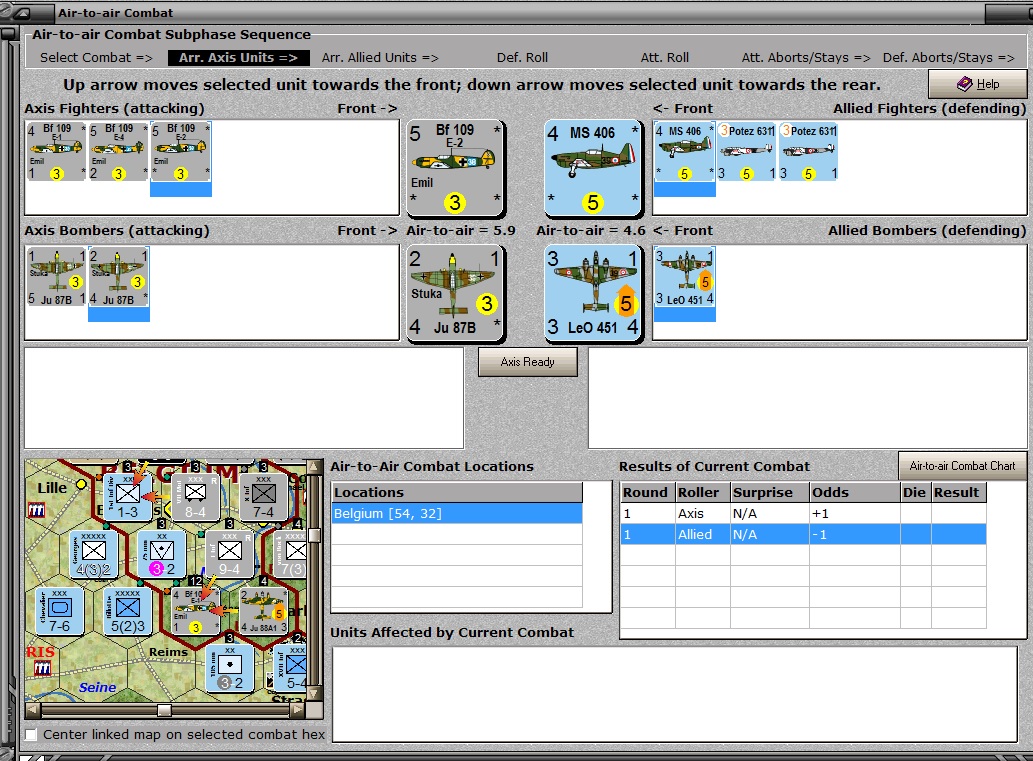
Task: Select the Bf 109 E-1 fighter counter
Action: (x=56, y=151)
